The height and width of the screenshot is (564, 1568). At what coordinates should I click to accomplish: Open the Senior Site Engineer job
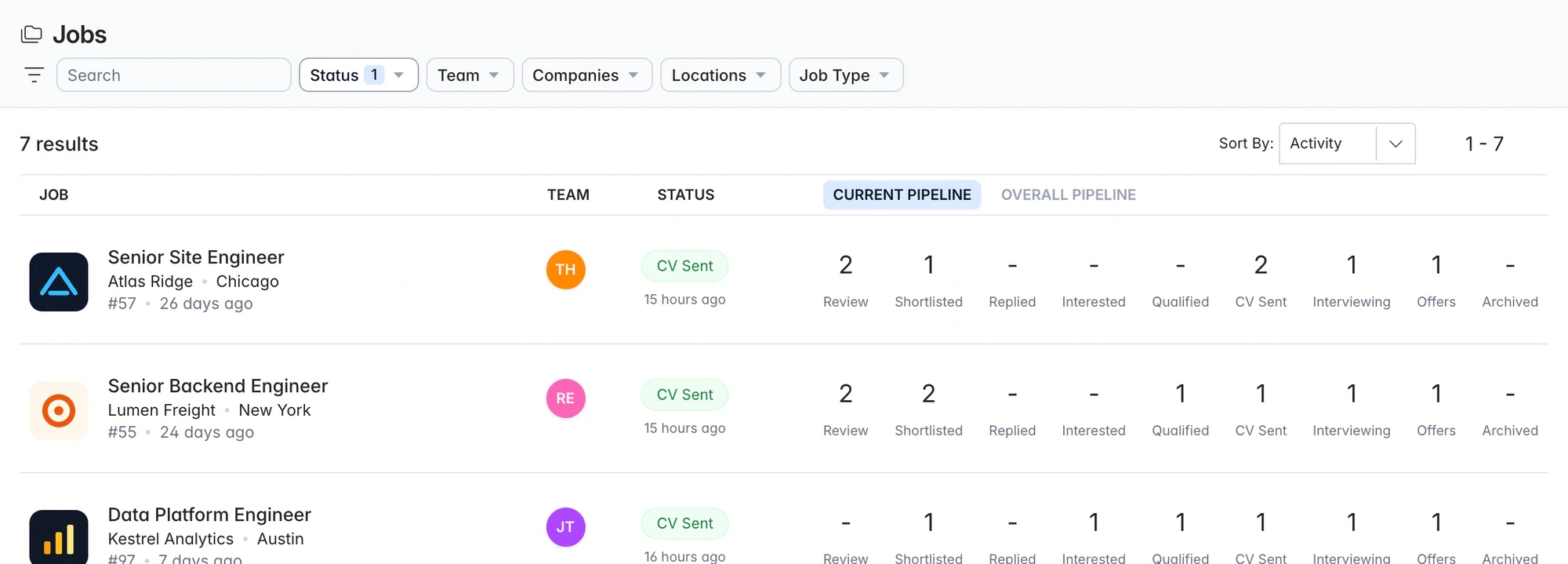click(196, 257)
